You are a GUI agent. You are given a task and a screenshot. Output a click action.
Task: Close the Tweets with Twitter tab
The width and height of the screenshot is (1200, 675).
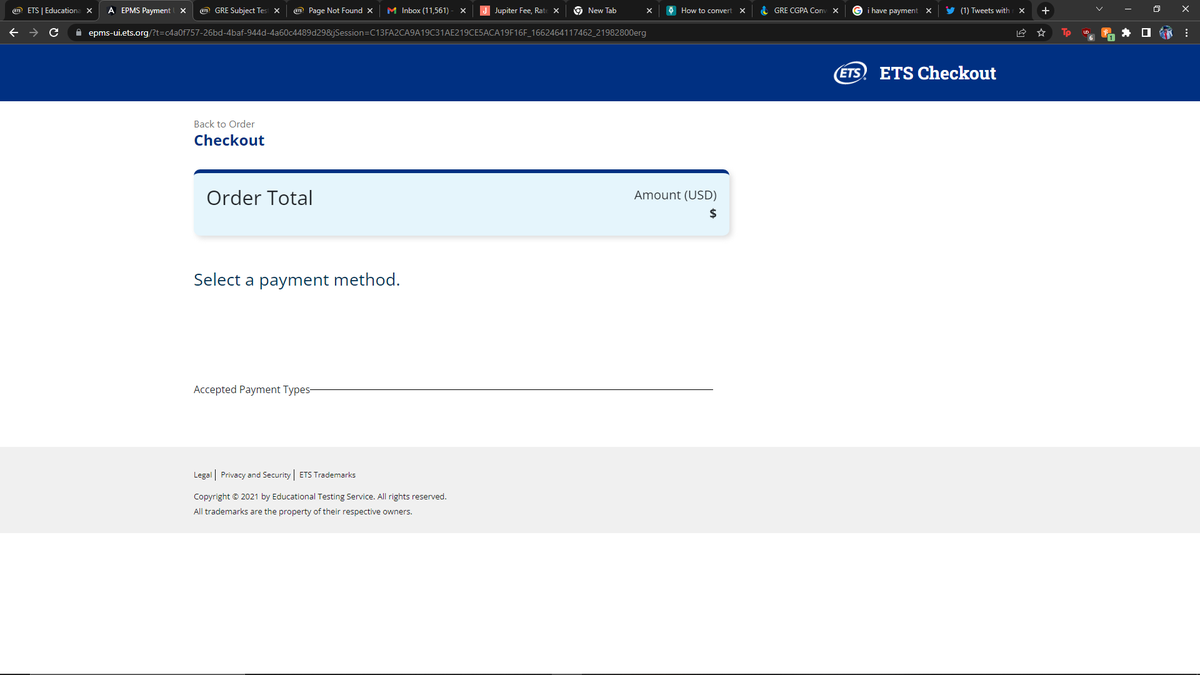coord(1022,10)
